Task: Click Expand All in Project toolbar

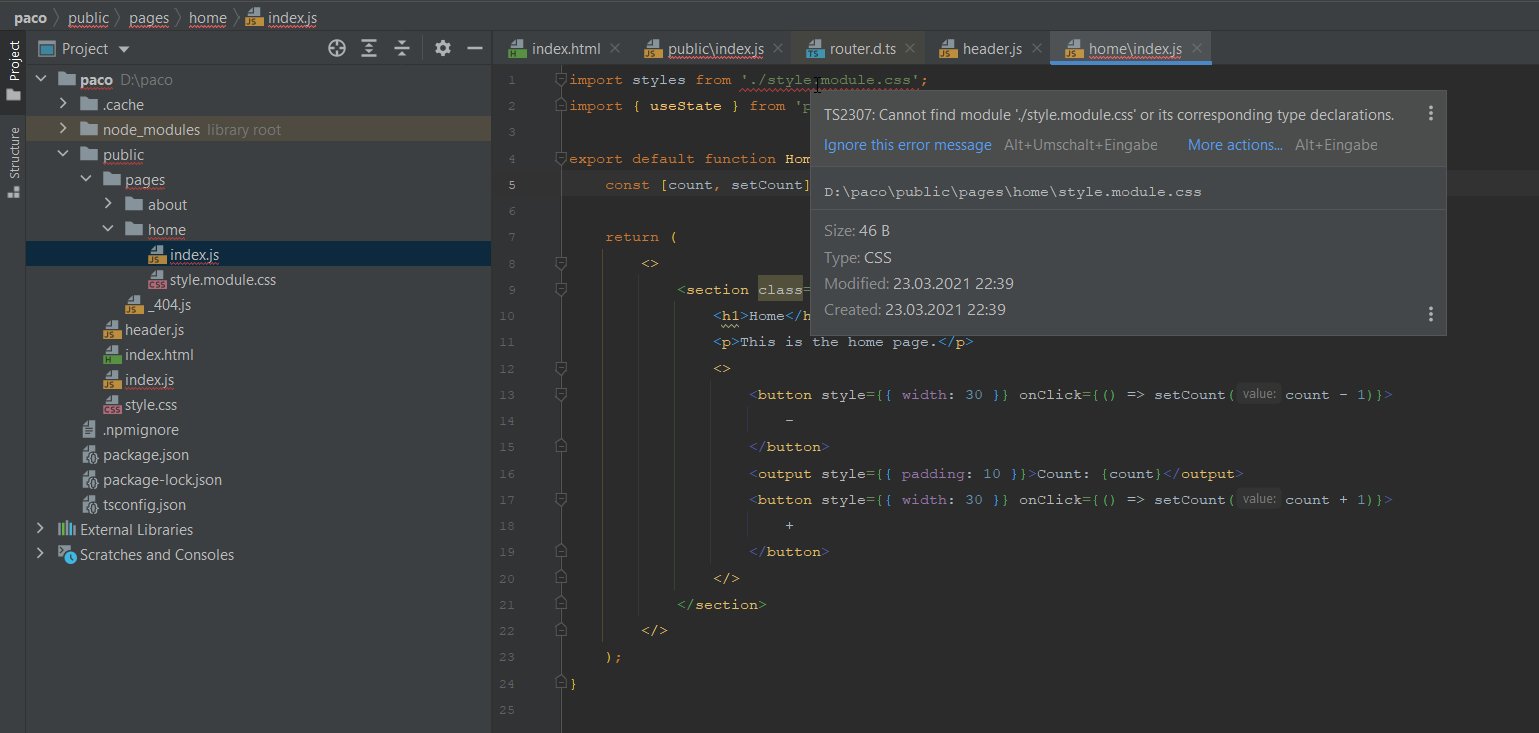Action: 369,48
